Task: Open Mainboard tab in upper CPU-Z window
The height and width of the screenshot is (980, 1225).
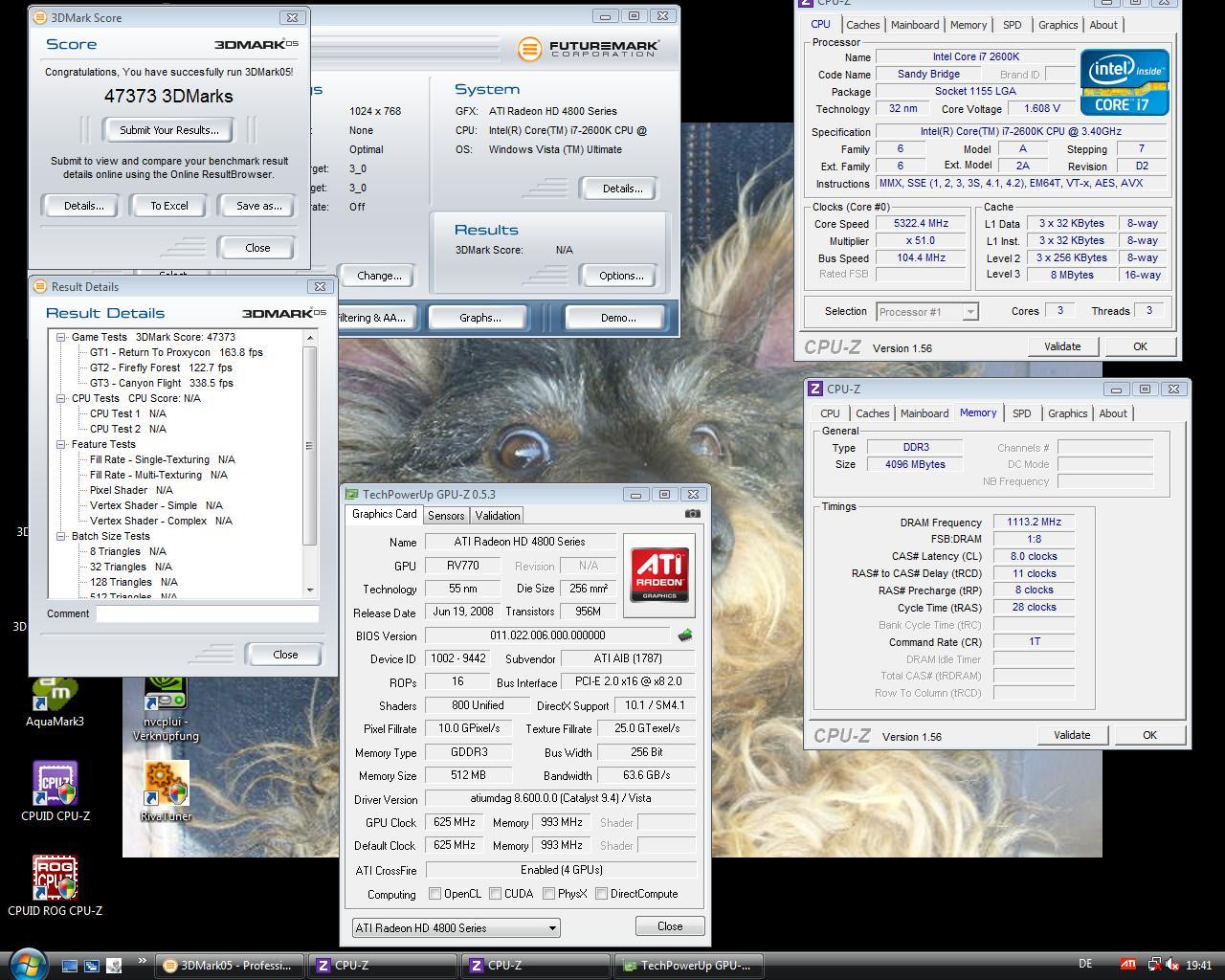Action: click(x=915, y=25)
